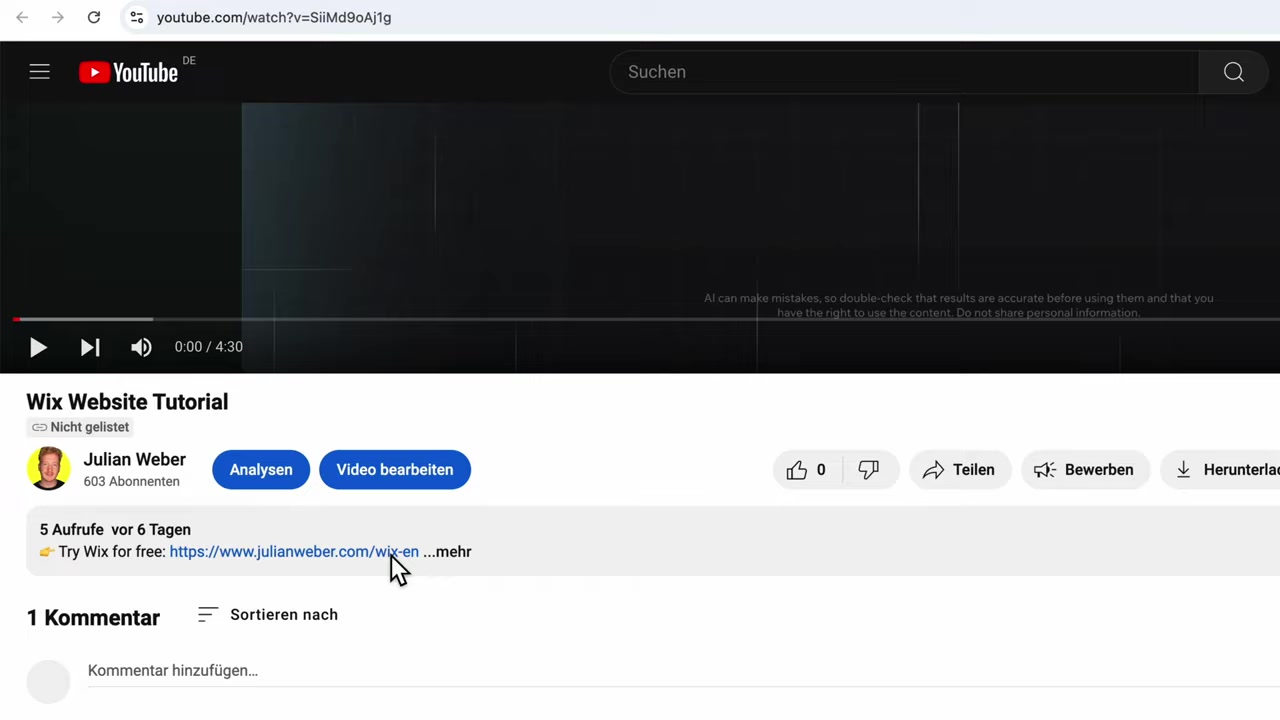This screenshot has height=720, width=1280.
Task: Click the Bewerben promote button
Action: (1084, 470)
